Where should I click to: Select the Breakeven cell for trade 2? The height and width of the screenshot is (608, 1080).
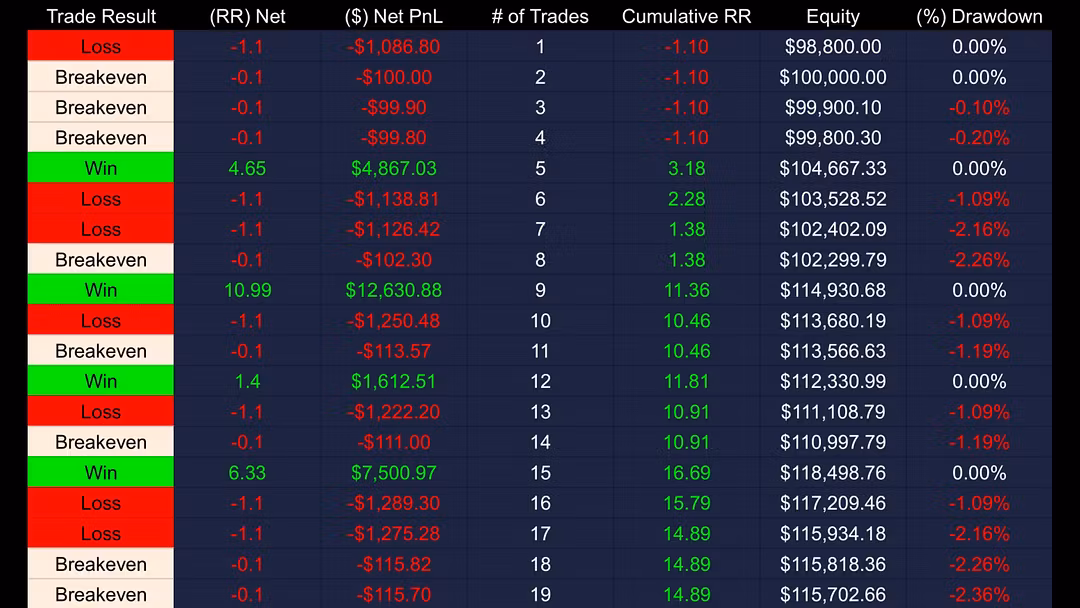(101, 77)
